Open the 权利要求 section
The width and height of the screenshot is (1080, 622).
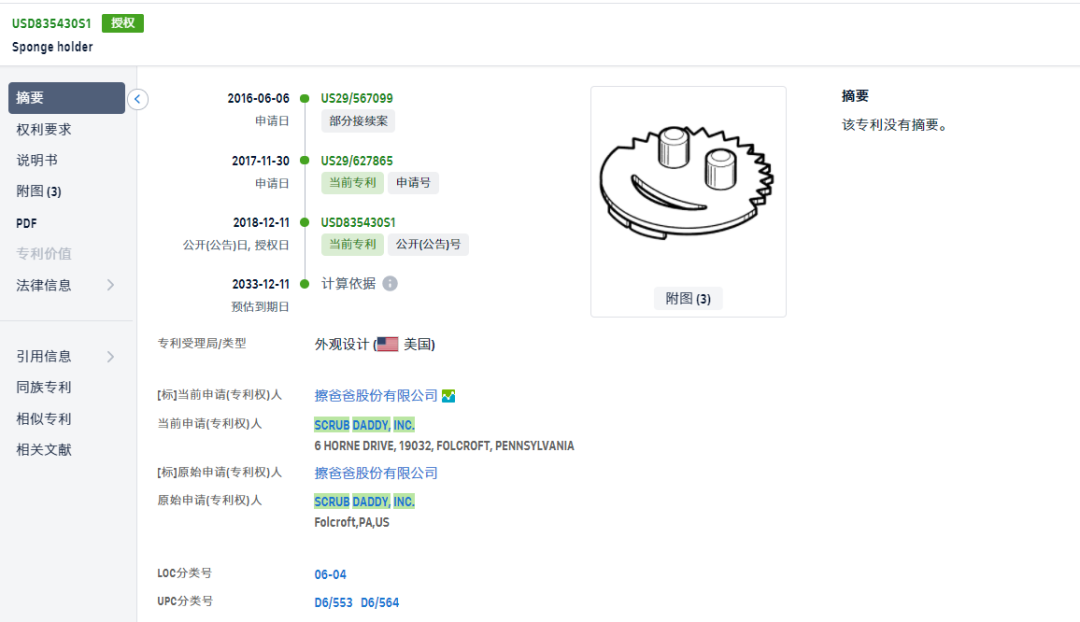point(44,129)
